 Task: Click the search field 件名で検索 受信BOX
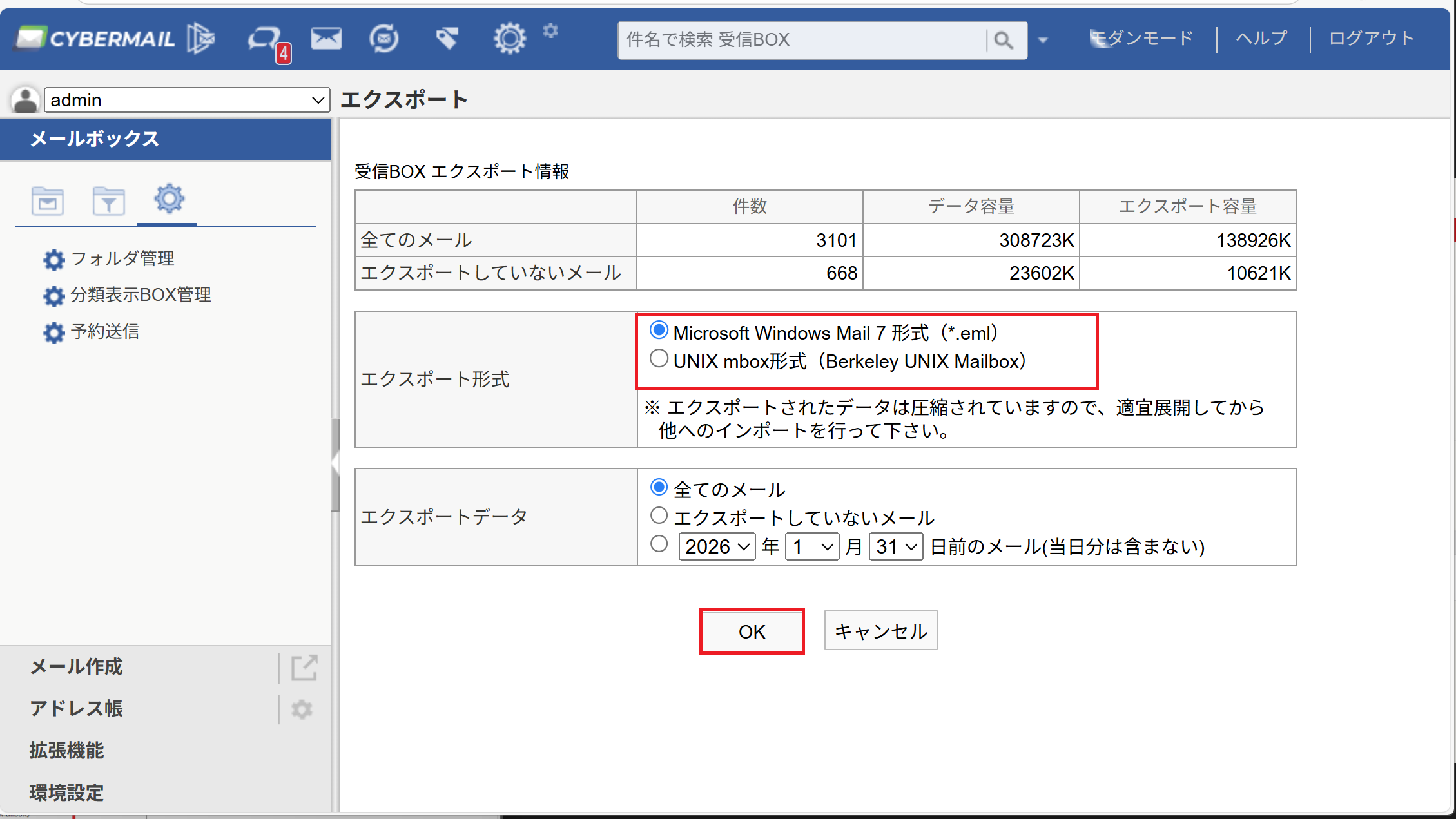pyautogui.click(x=801, y=40)
